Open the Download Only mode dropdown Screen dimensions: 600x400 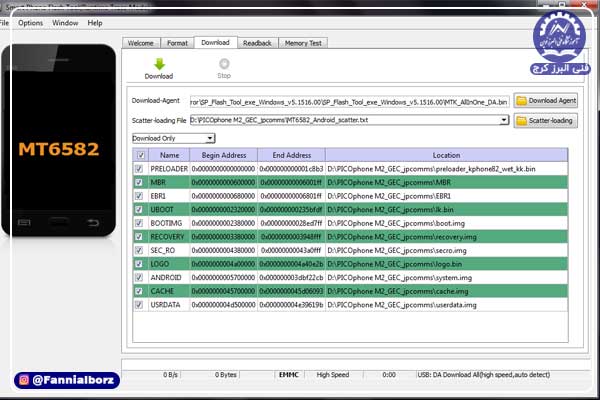coord(174,138)
